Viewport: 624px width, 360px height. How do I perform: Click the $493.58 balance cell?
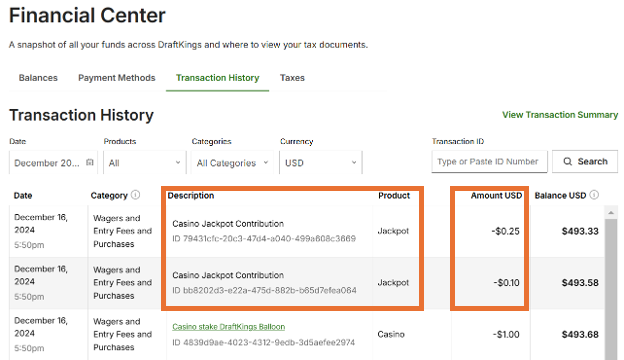pyautogui.click(x=580, y=283)
